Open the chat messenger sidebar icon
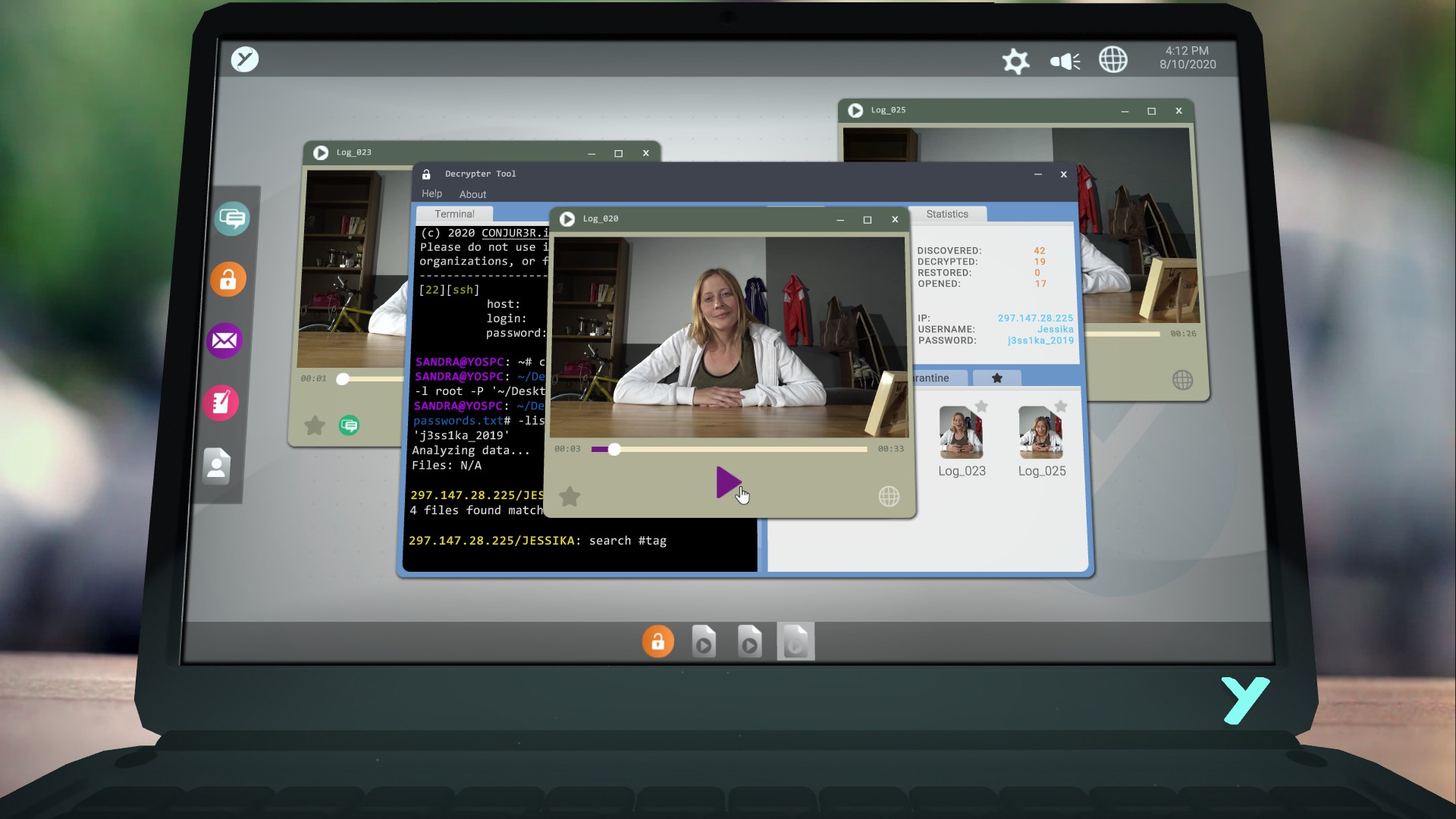Screen dimensions: 1456x819 coord(232,219)
